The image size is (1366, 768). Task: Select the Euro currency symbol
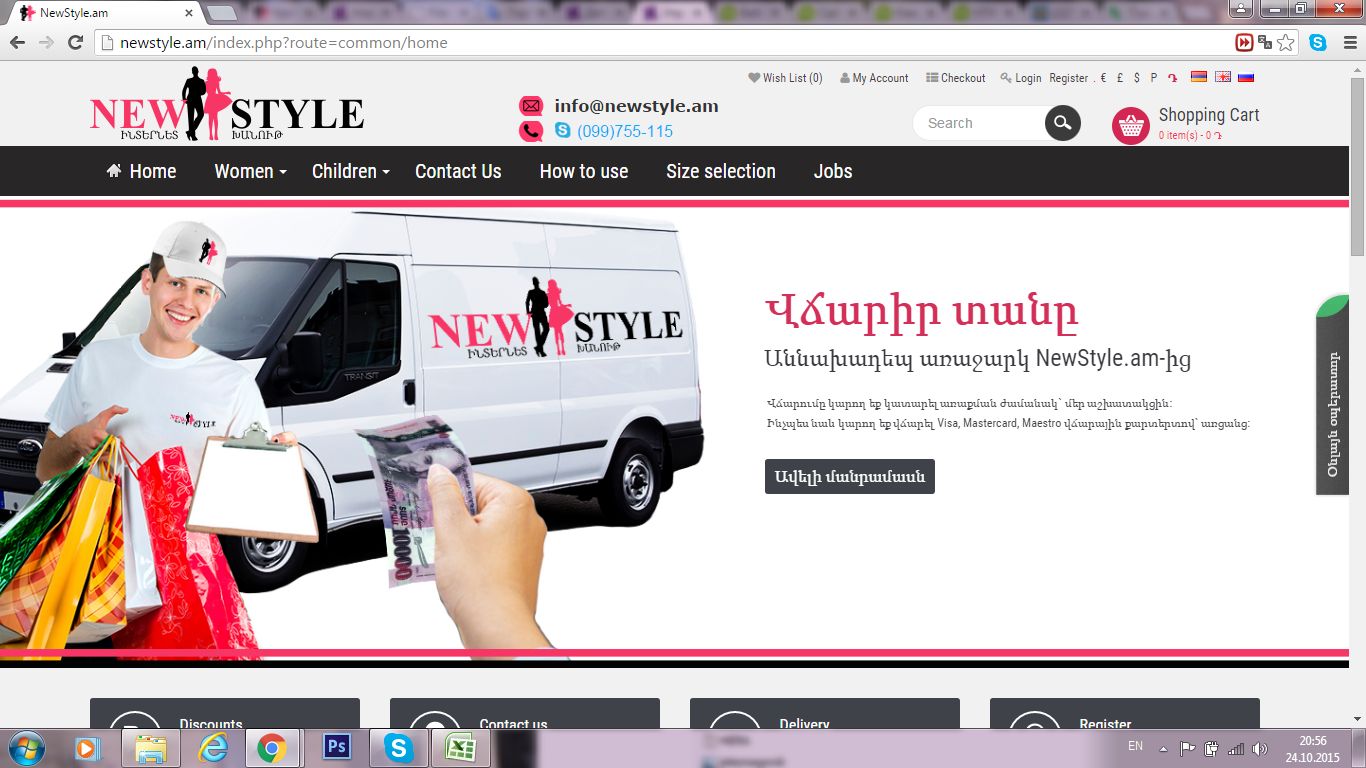[1104, 78]
